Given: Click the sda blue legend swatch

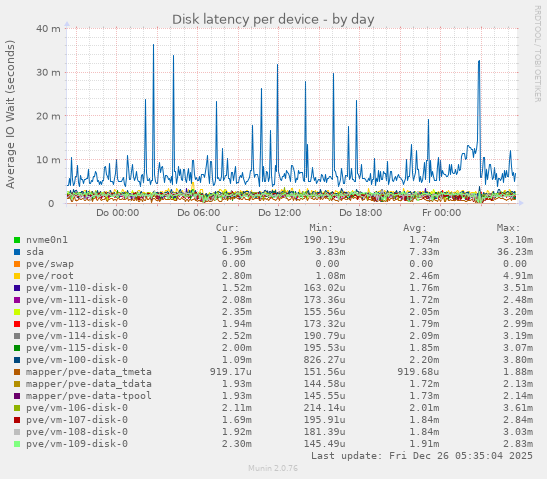Looking at the screenshot, I should (17, 252).
